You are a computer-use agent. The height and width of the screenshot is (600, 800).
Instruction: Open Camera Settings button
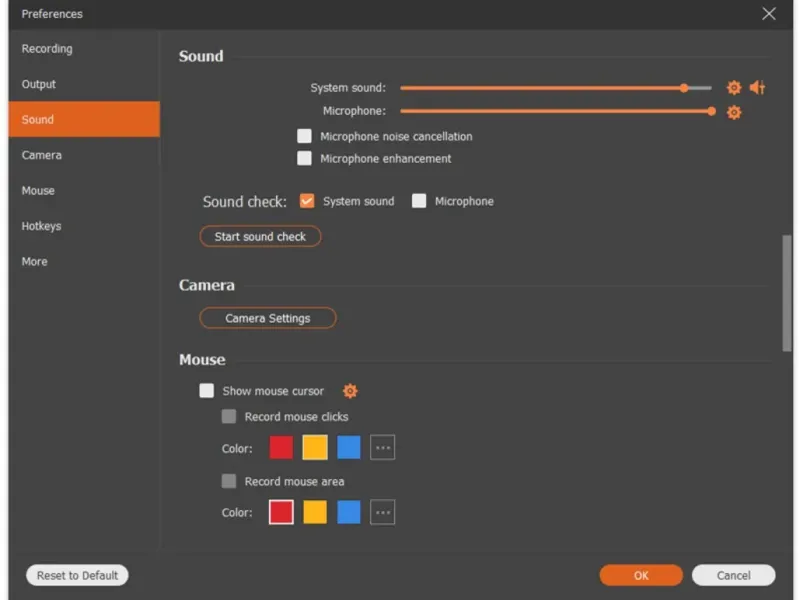pyautogui.click(x=268, y=318)
